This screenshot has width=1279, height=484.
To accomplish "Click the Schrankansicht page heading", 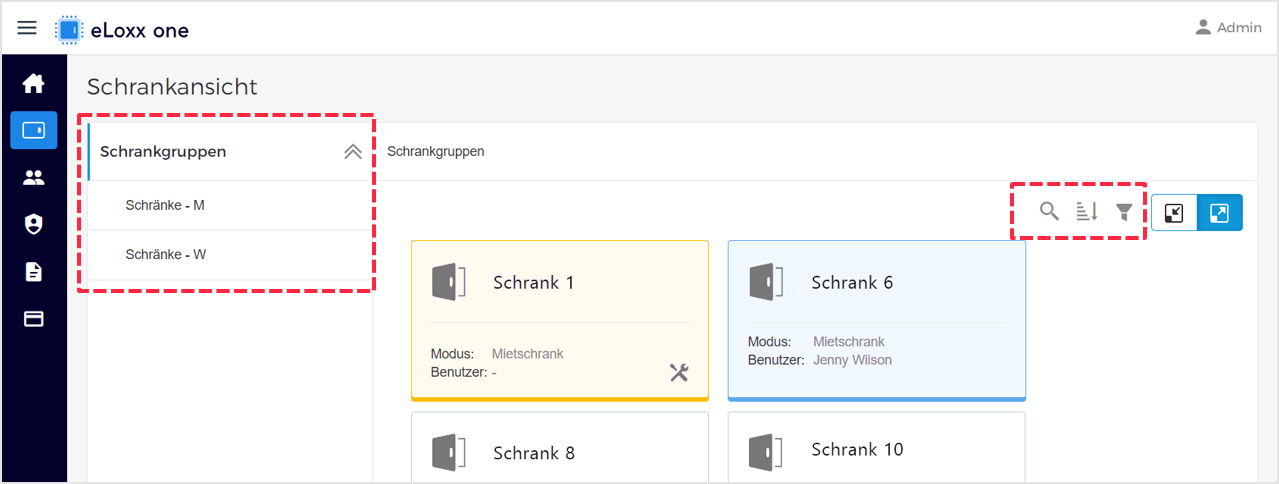I will (172, 87).
